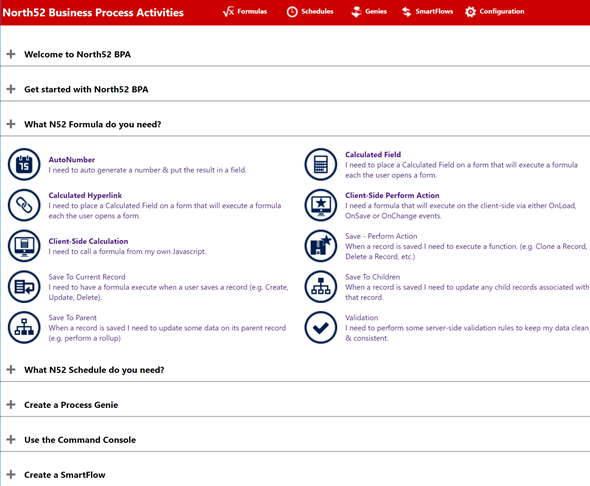590x486 pixels.
Task: Click the Client-Side Perform Action star icon
Action: click(321, 205)
